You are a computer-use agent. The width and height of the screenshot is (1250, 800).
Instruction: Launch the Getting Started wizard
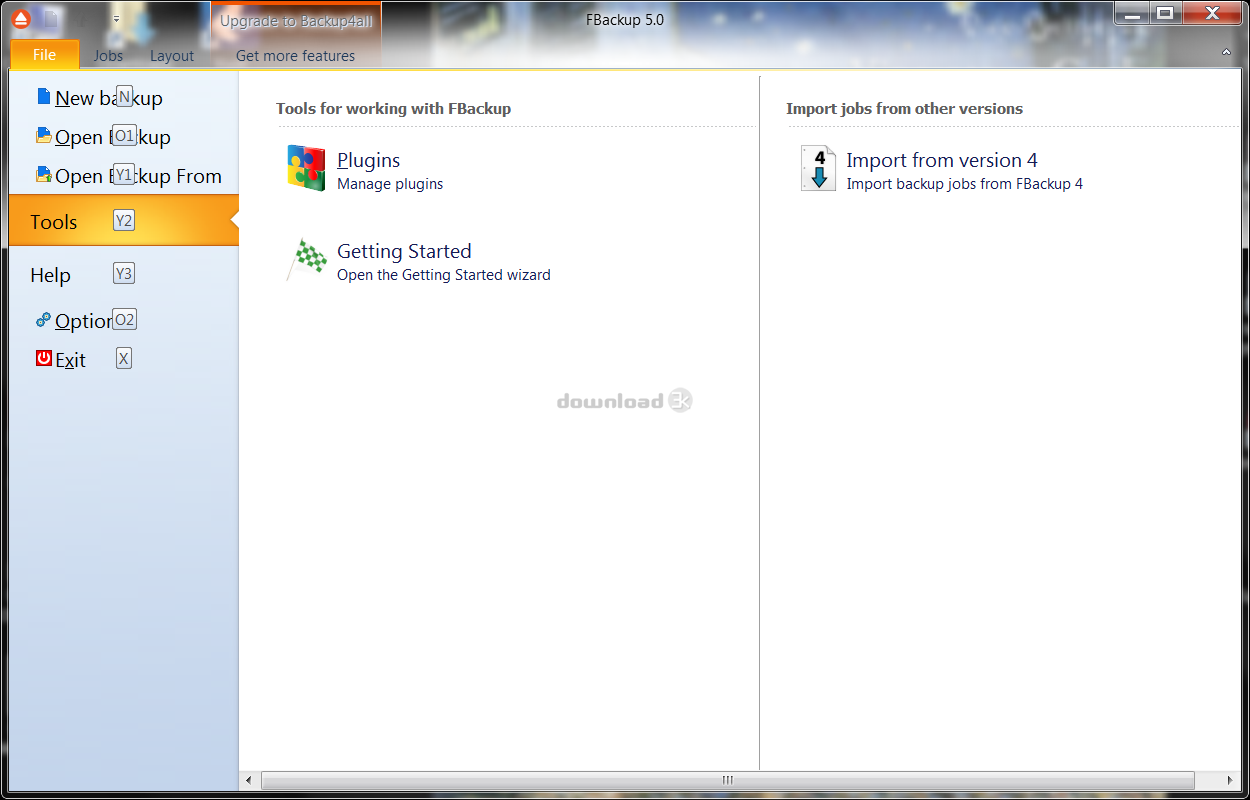click(x=404, y=251)
